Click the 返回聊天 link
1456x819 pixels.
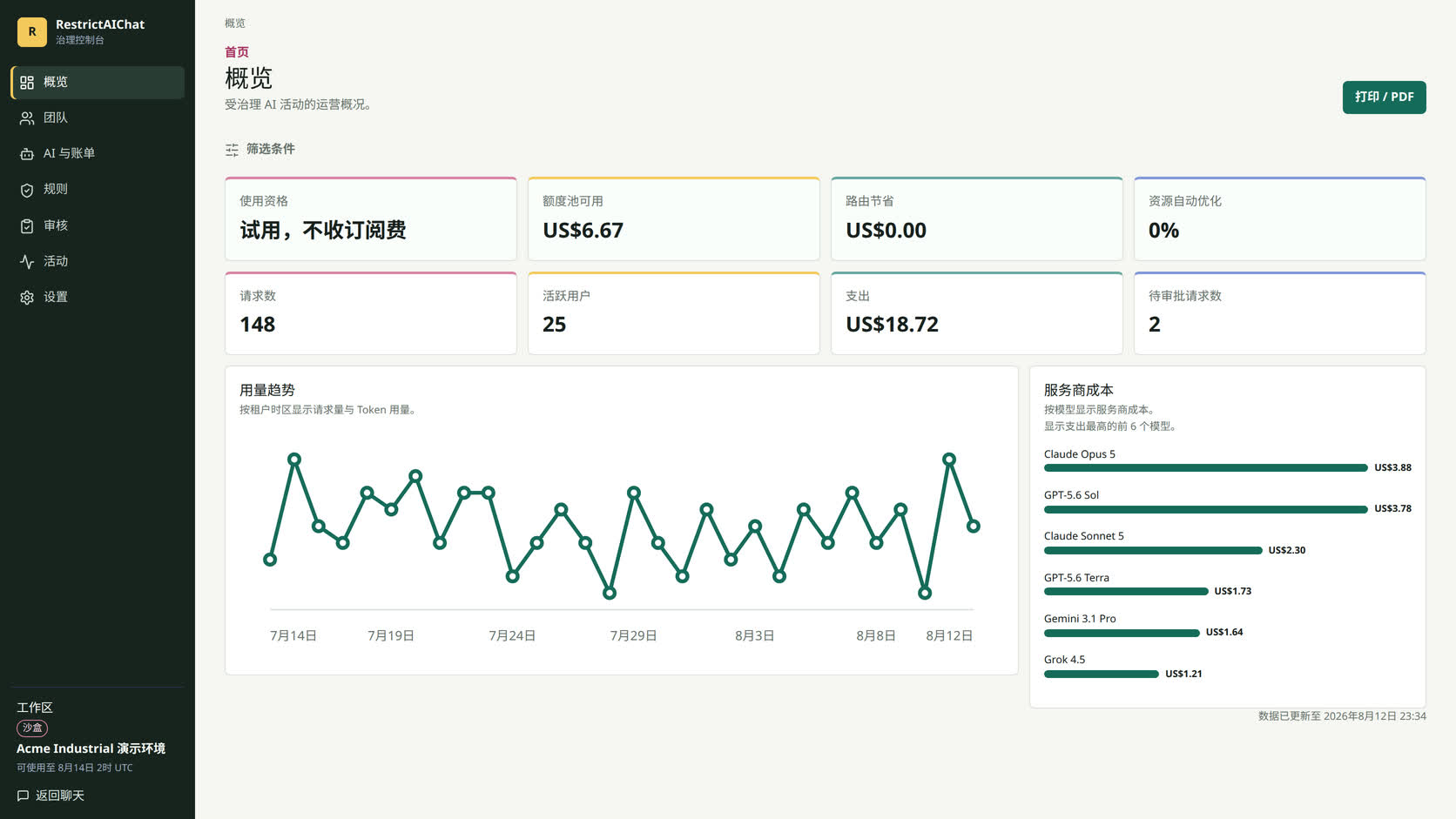tap(51, 796)
